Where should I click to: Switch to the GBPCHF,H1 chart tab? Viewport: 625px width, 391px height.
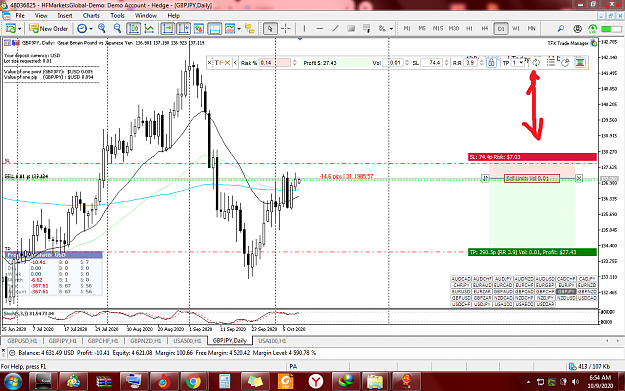pos(103,341)
